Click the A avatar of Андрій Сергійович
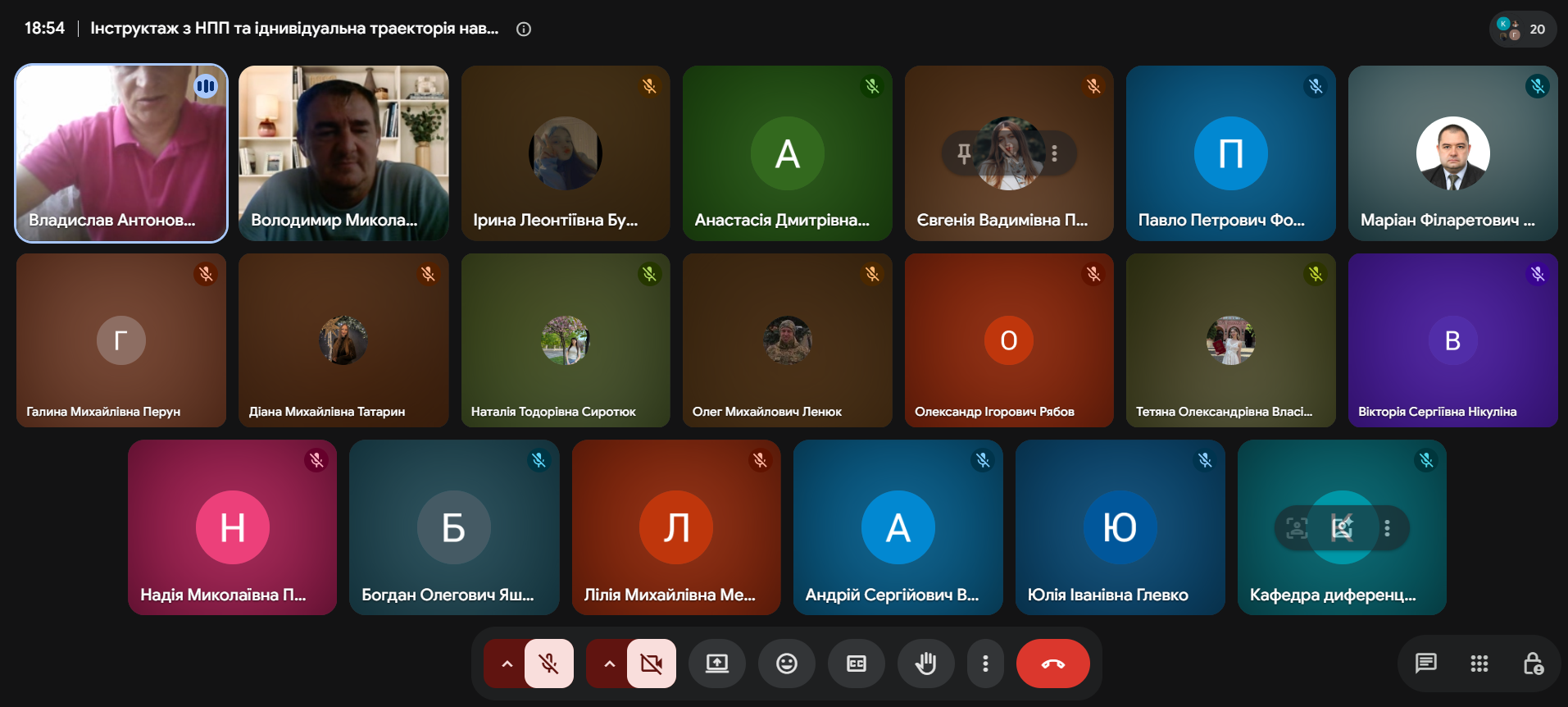 (x=898, y=527)
